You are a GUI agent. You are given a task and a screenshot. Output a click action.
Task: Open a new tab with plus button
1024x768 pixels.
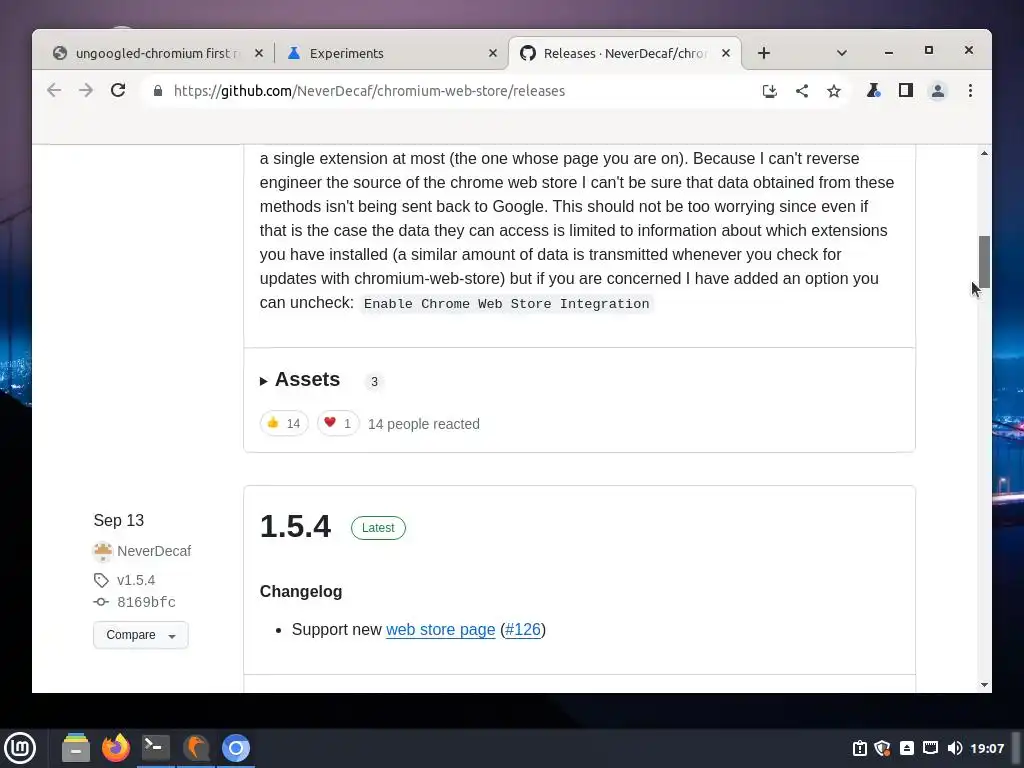763,53
